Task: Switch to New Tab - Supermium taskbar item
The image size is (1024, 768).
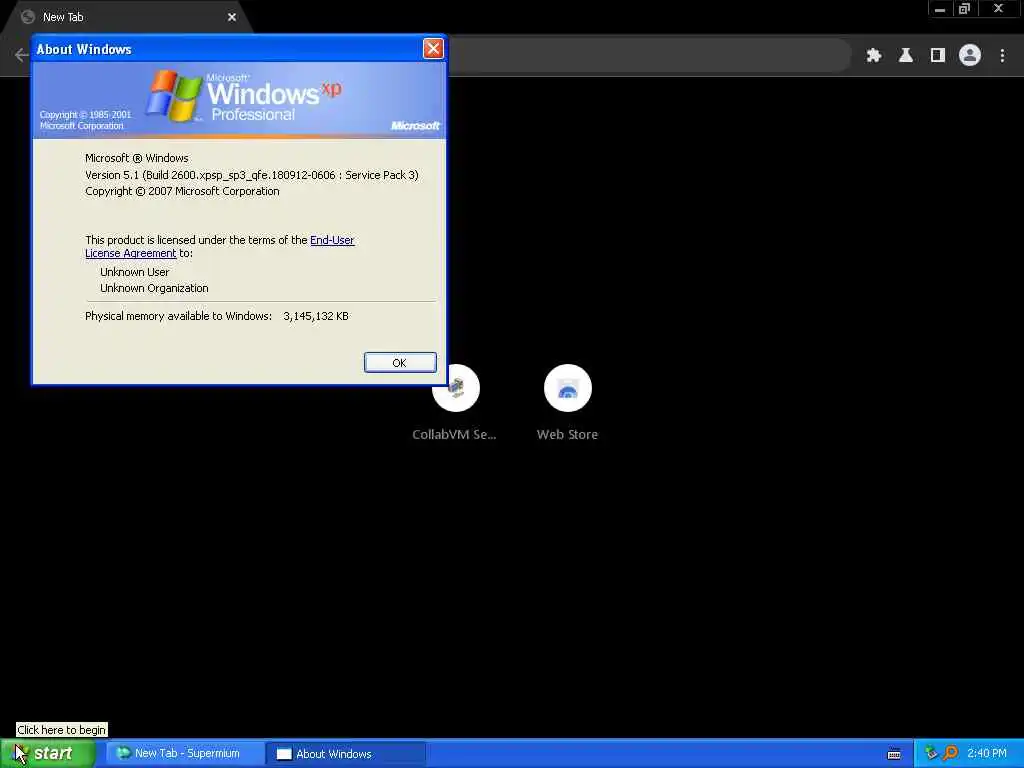Action: 185,754
